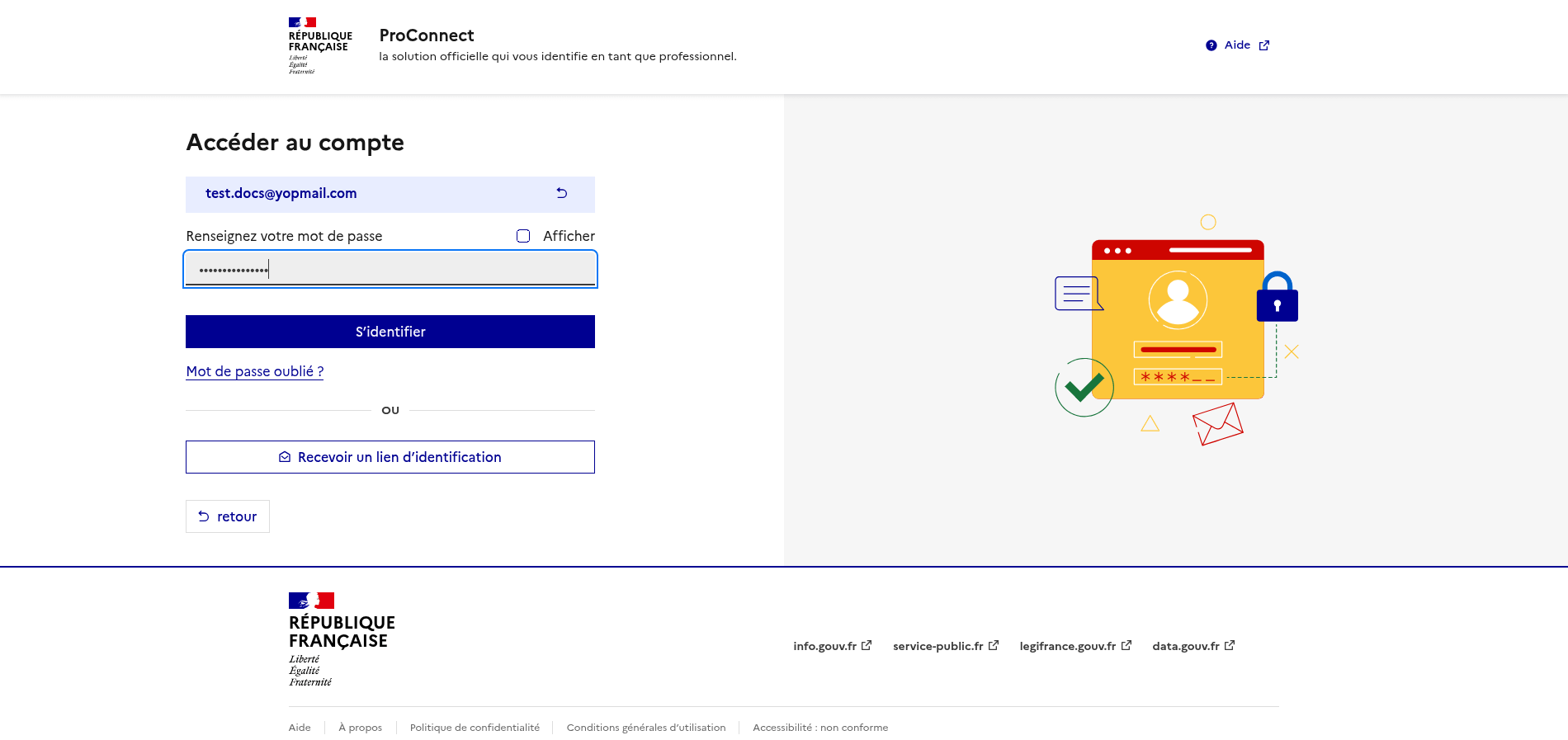The height and width of the screenshot is (740, 1568).
Task: Click Recevoir un lien d'identification button
Action: coord(390,457)
